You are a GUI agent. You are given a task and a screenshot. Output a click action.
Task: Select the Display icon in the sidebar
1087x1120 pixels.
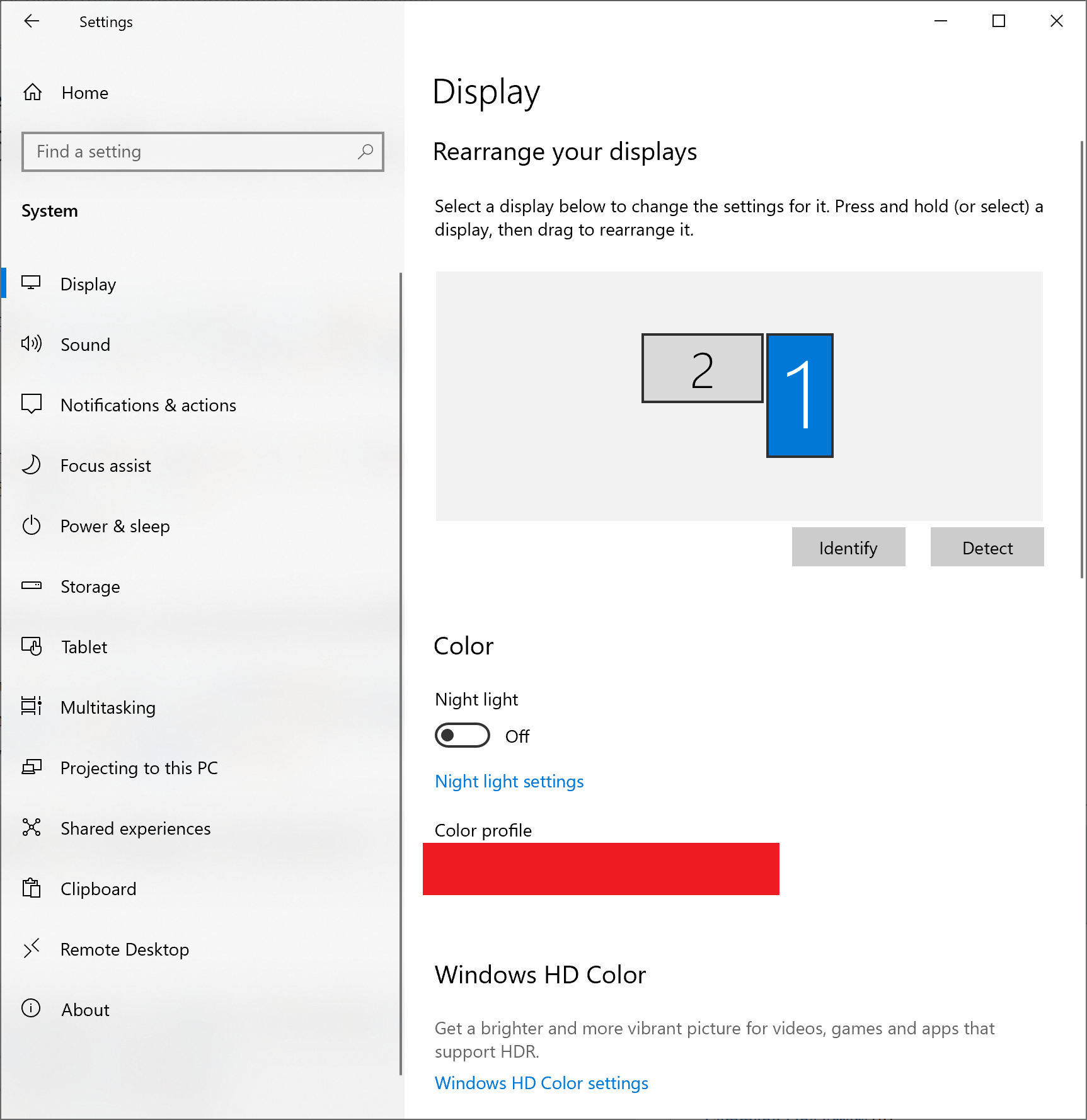coord(32,283)
